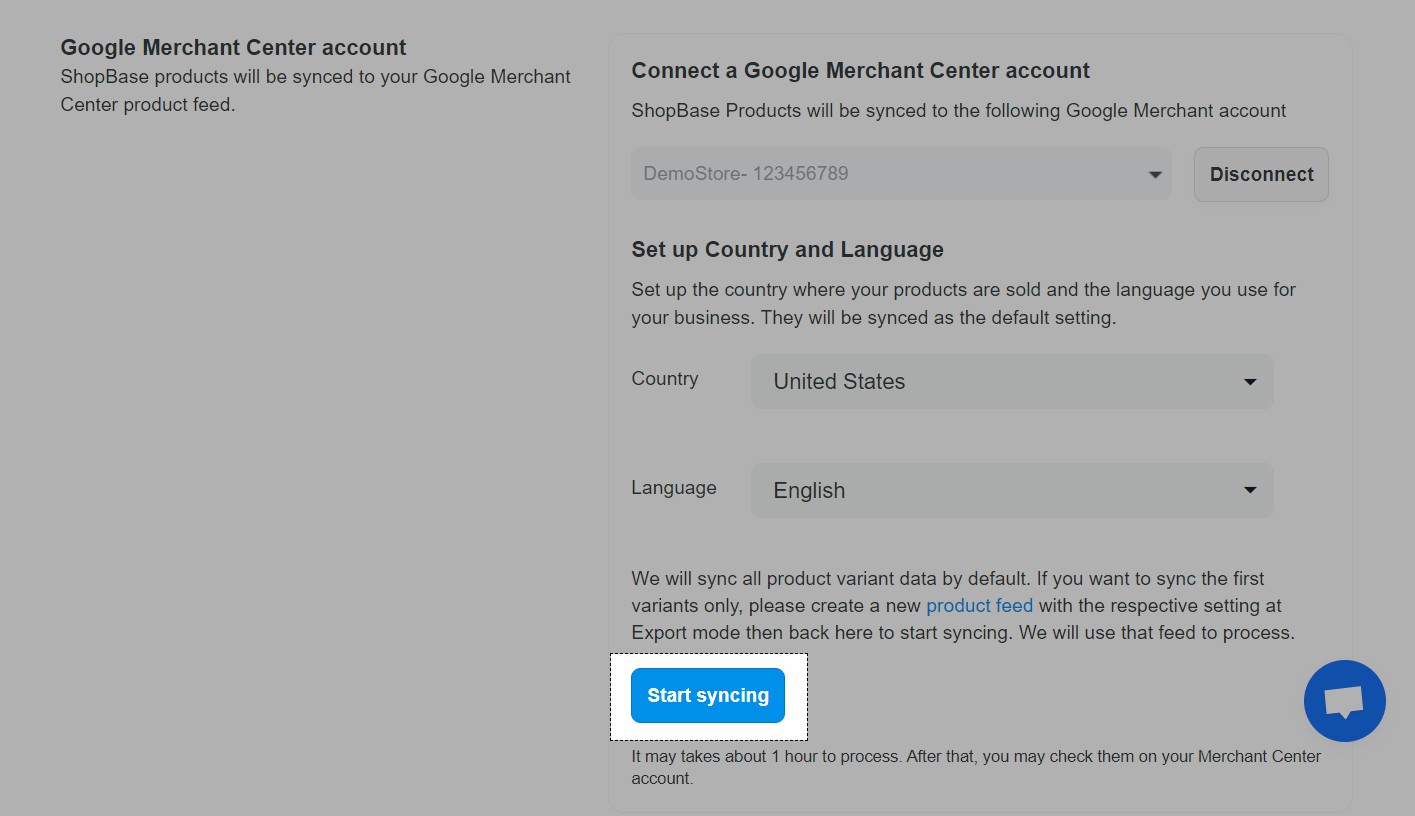The width and height of the screenshot is (1415, 816).
Task: Click the sync variant data explanation paragraph
Action: (962, 605)
